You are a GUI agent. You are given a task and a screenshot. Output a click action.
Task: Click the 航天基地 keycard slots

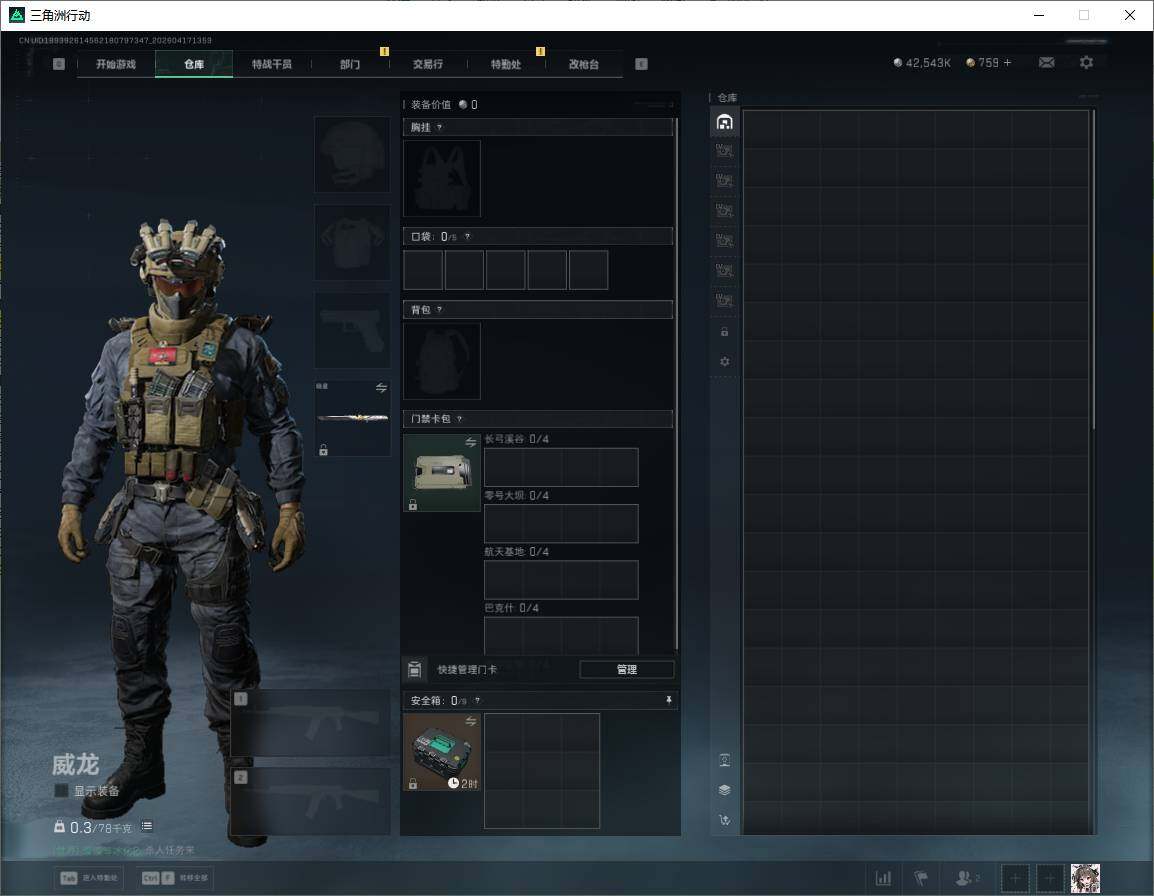[x=561, y=579]
